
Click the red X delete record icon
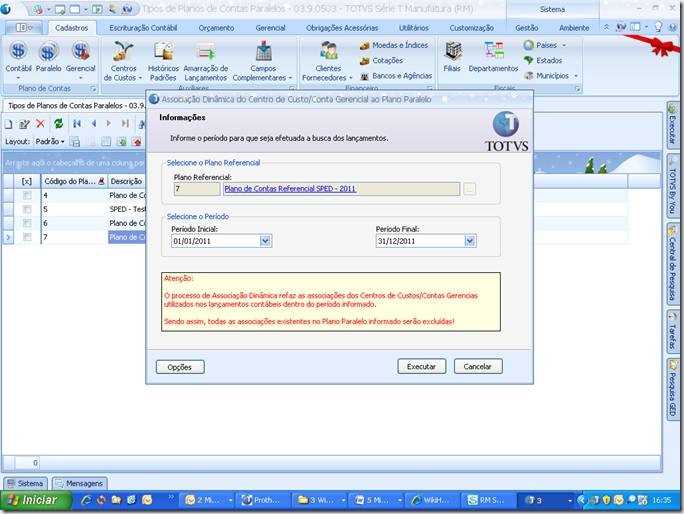[x=40, y=124]
